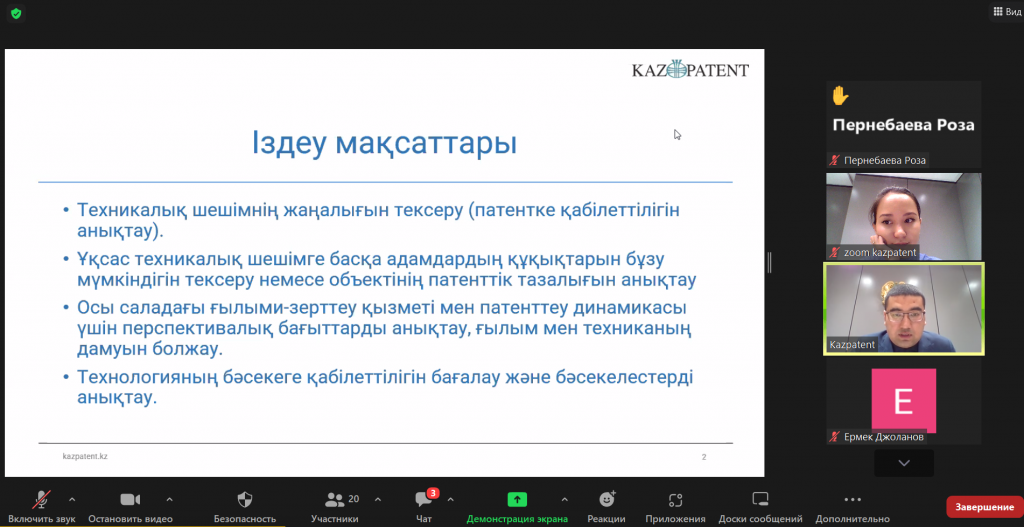This screenshot has height=527, width=1024.
Task: Unmute microphone with Включить звук
Action: [42, 505]
